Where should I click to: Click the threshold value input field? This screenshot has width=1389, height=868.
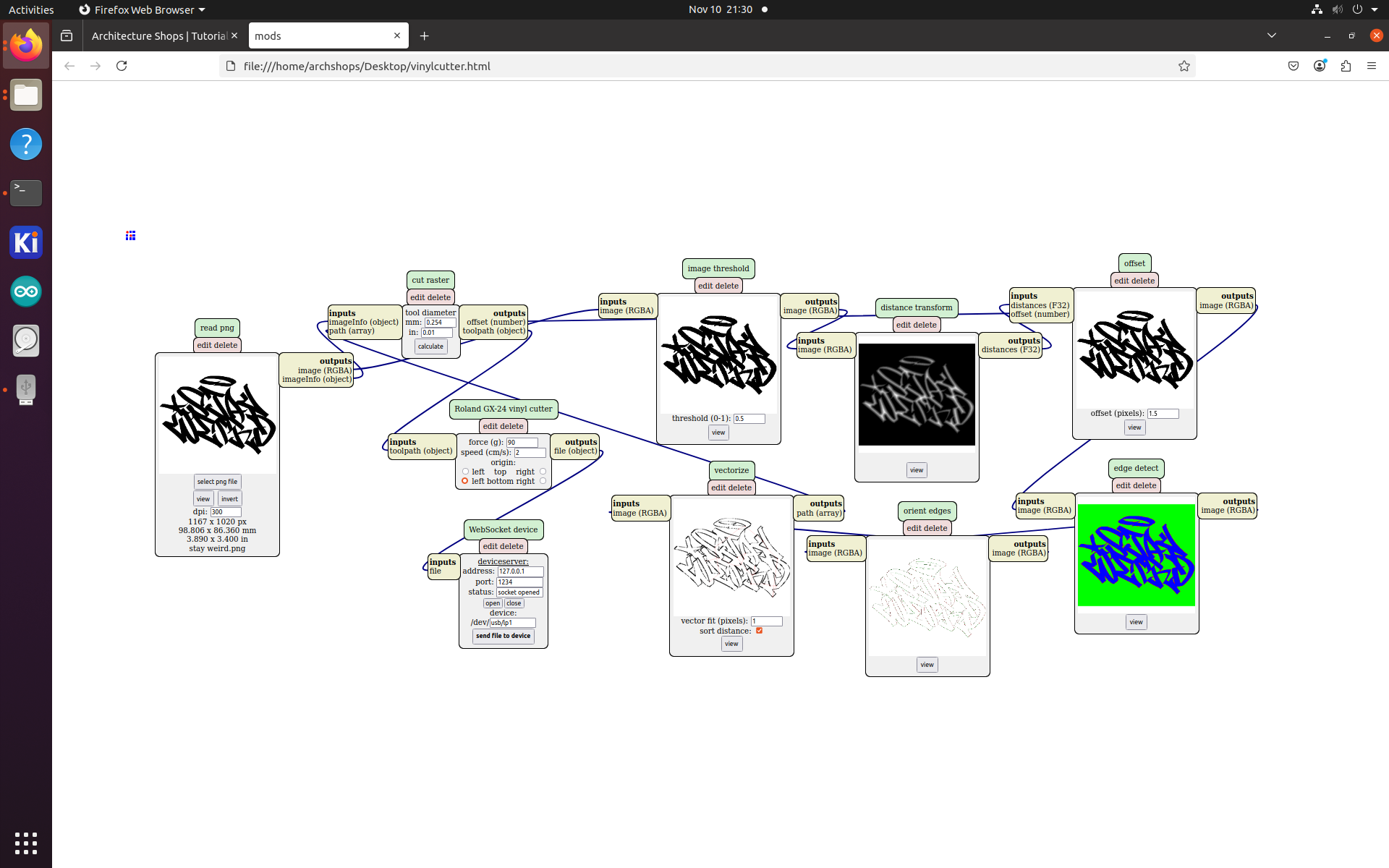click(x=749, y=419)
